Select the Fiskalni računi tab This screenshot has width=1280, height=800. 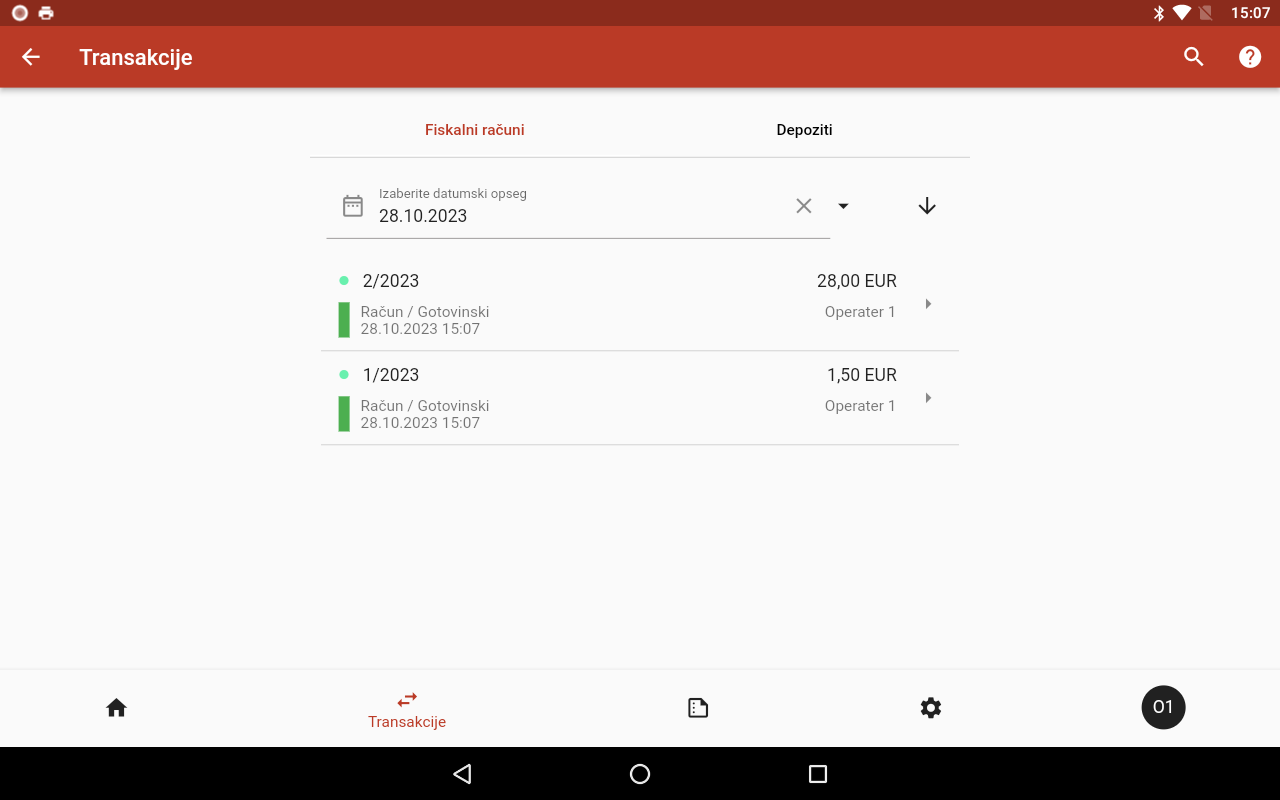(475, 129)
